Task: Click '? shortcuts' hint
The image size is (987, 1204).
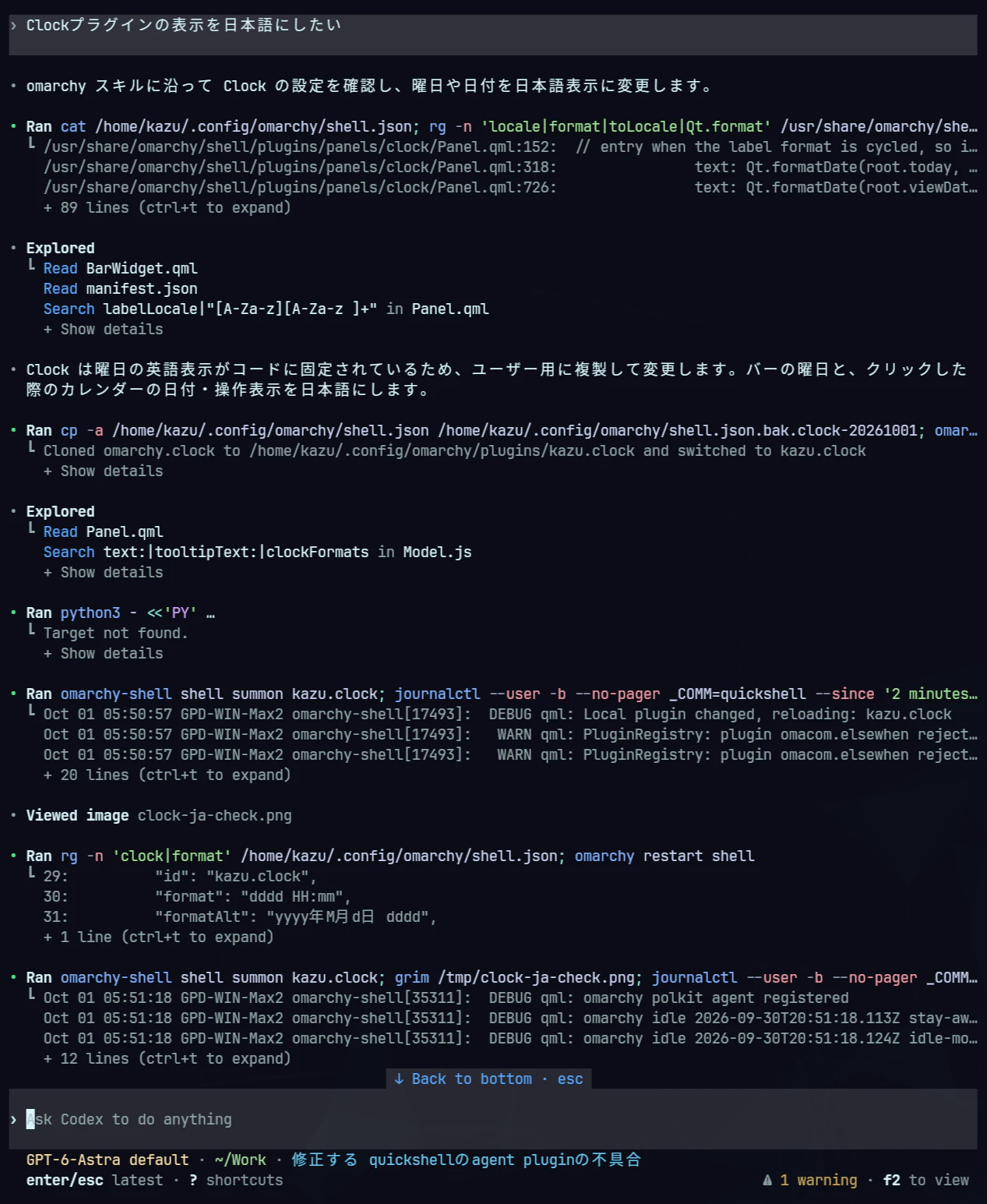Action: tap(236, 1180)
